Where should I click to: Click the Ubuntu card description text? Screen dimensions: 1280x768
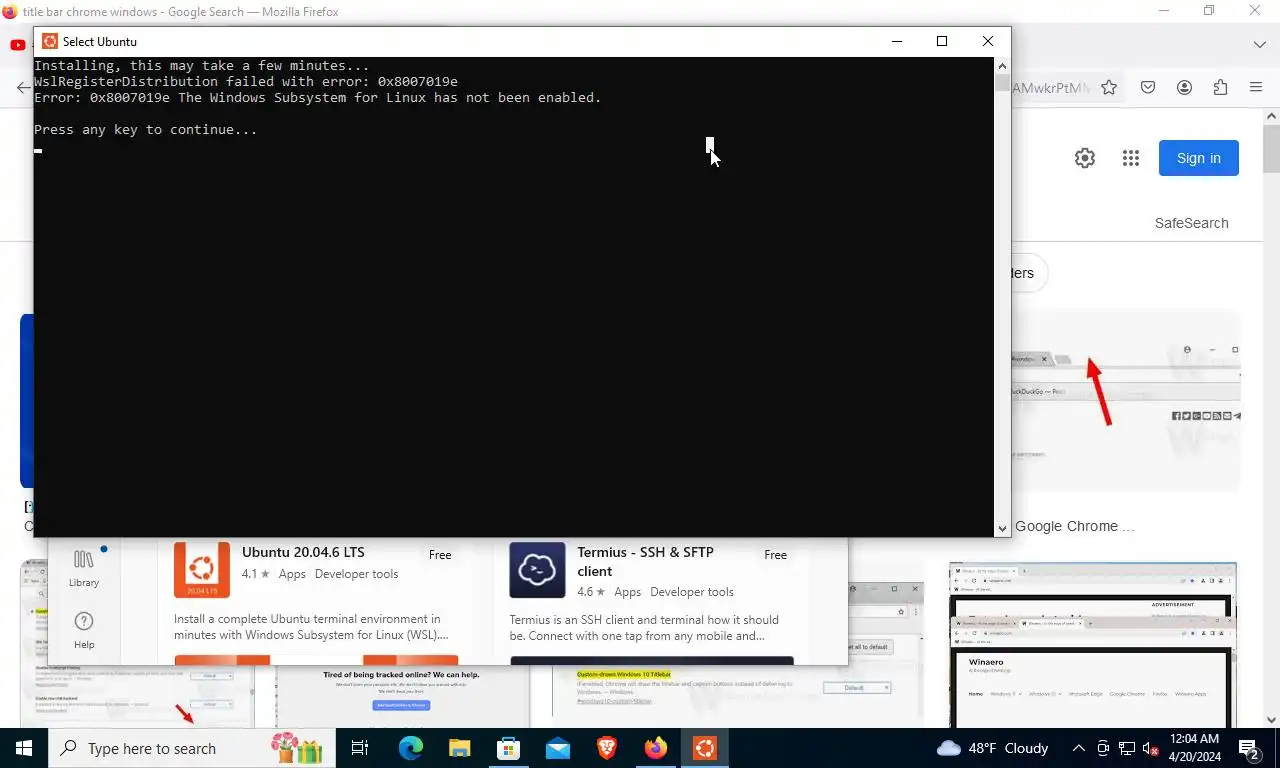click(311, 627)
